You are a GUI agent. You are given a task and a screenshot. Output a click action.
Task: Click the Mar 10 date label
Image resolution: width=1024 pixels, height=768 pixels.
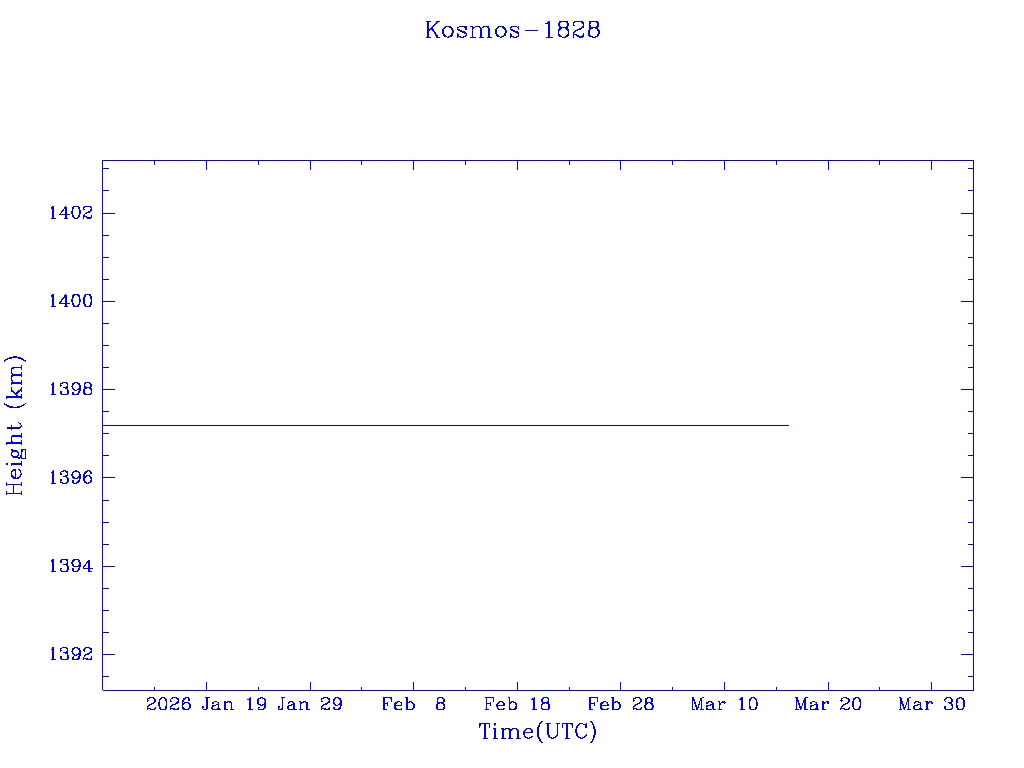click(724, 705)
